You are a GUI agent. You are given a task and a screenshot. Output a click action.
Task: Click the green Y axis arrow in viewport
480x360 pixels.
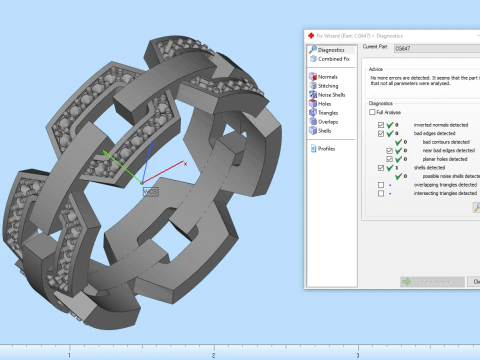[106, 153]
